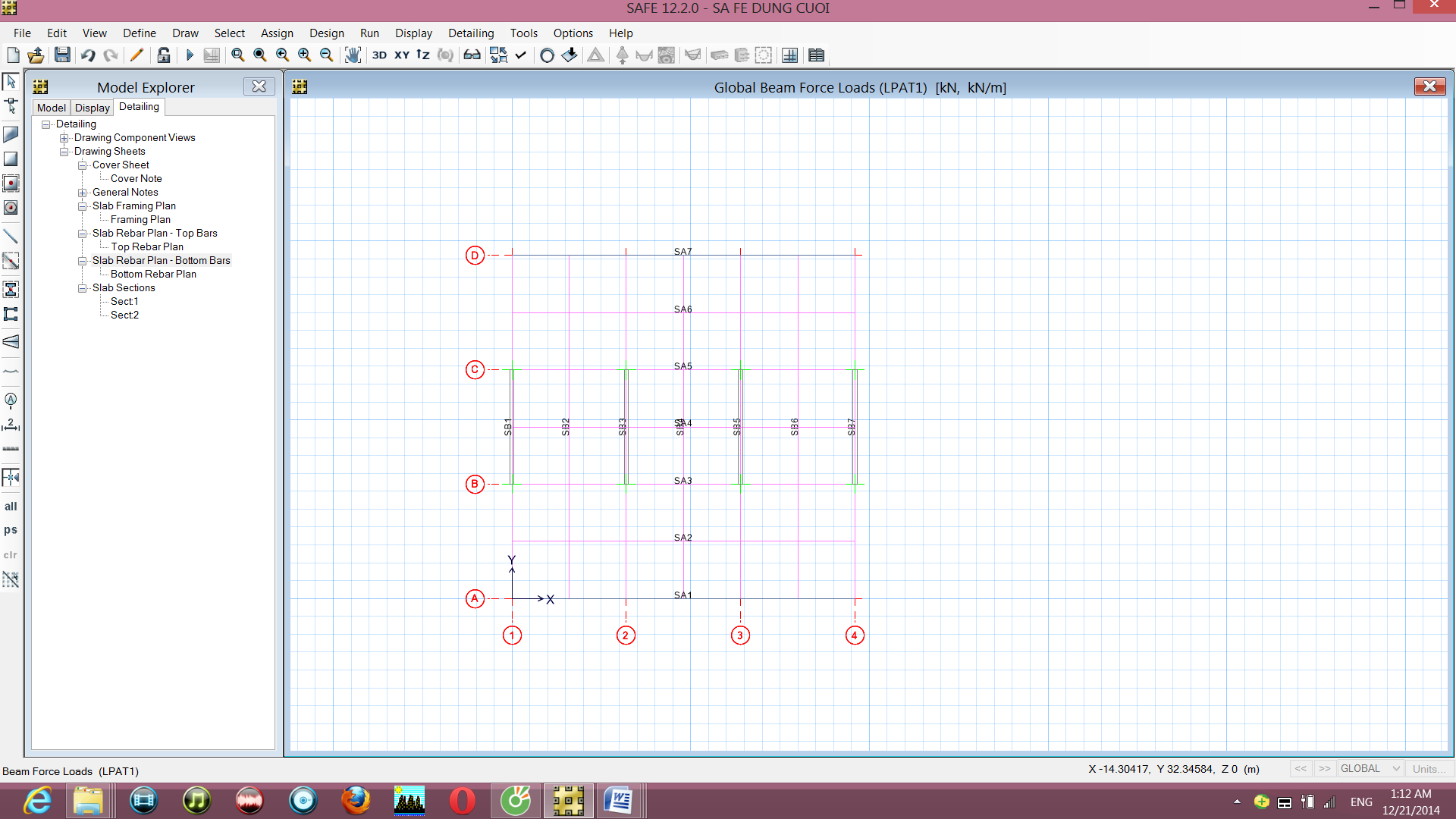This screenshot has width=1456, height=819.
Task: Open elevation view tz icon
Action: (423, 55)
